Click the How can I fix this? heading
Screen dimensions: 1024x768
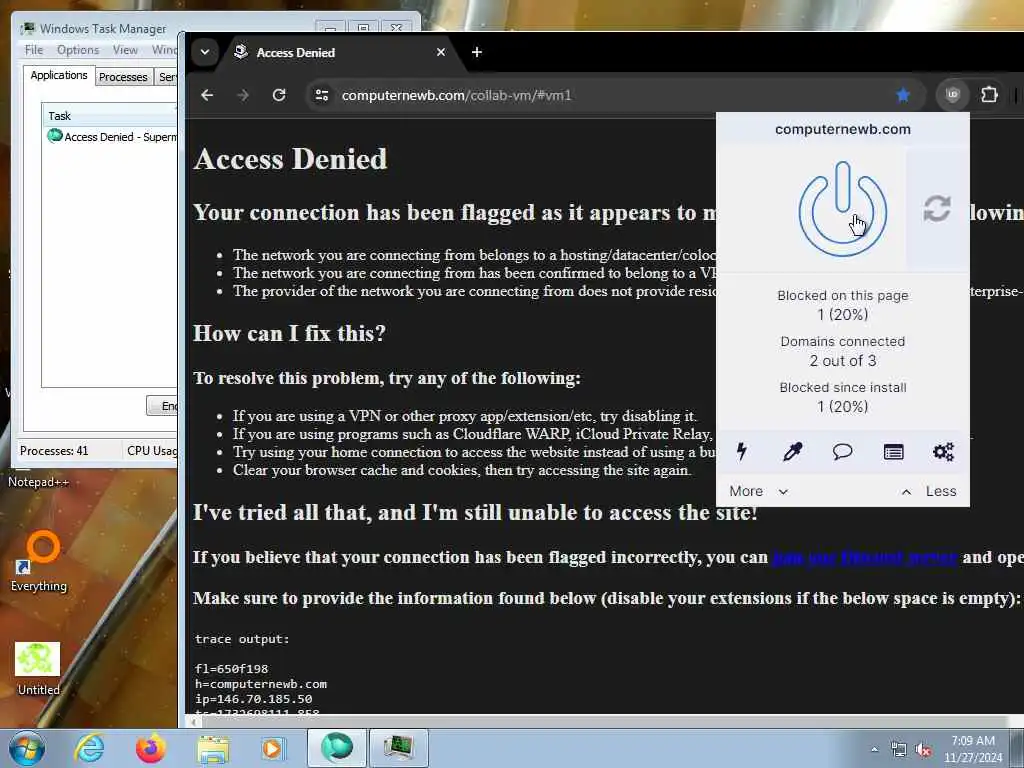point(289,333)
